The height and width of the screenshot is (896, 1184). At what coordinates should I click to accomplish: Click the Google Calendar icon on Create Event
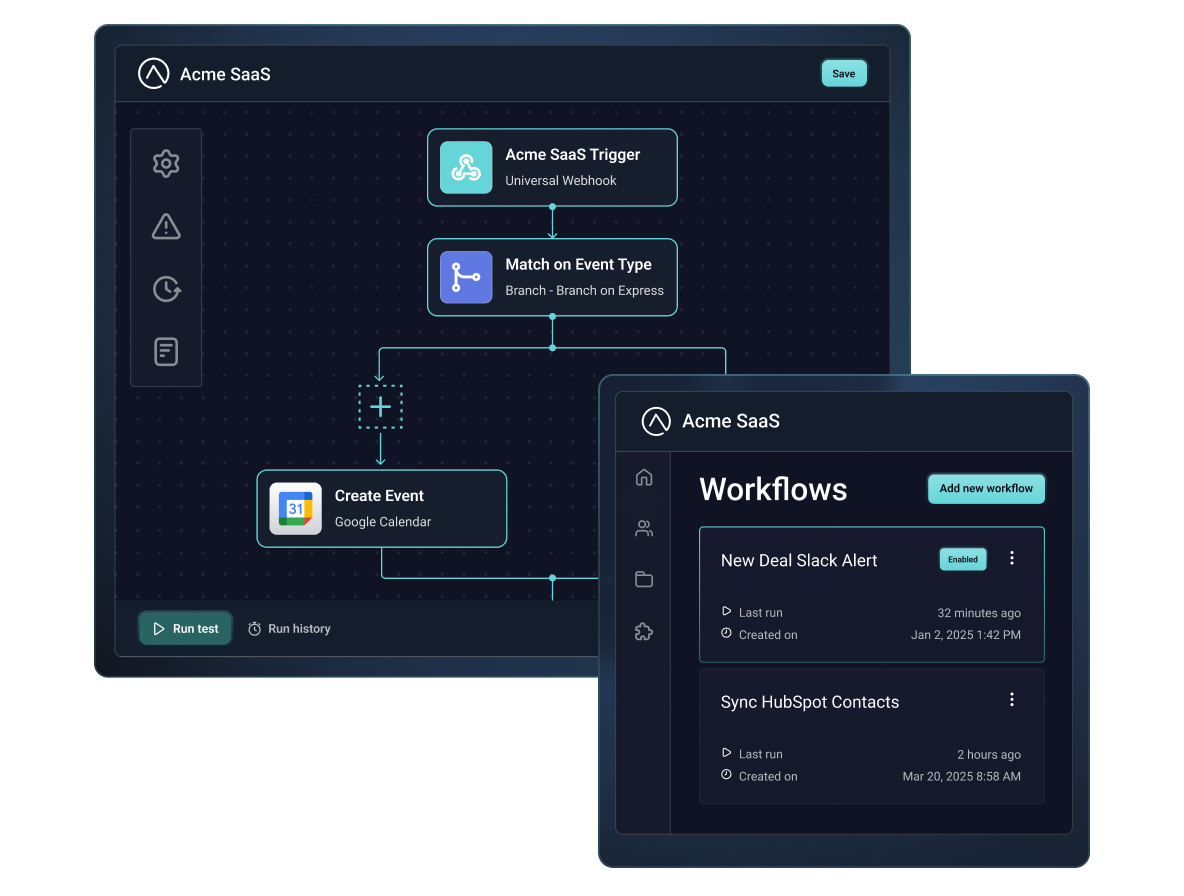coord(294,508)
